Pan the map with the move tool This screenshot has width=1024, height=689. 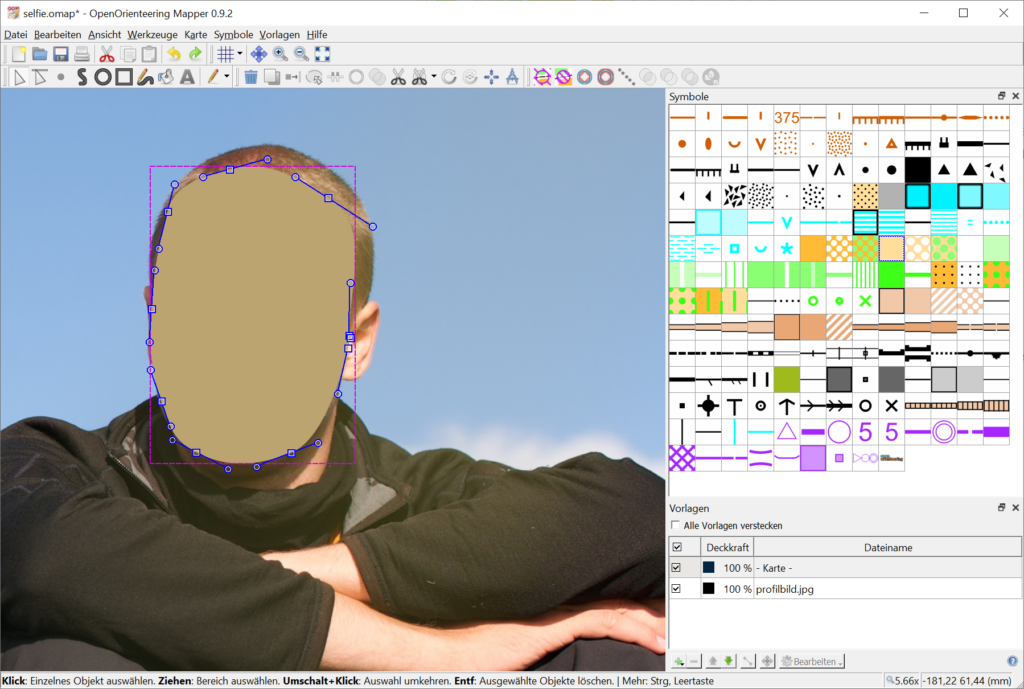point(258,54)
